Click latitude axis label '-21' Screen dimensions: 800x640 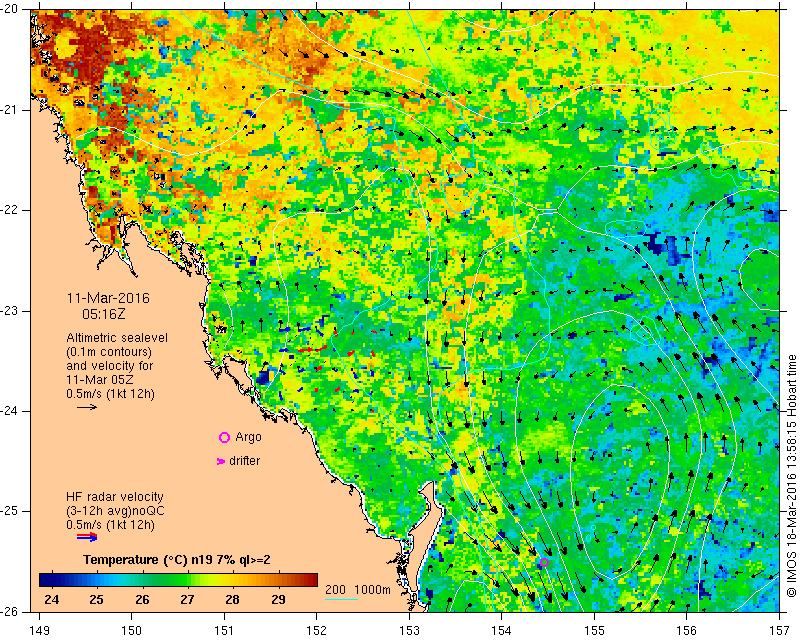point(11,110)
